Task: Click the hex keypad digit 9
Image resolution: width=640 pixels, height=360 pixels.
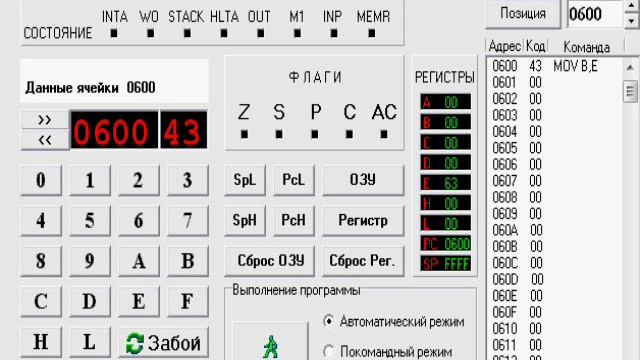Action: (90, 261)
